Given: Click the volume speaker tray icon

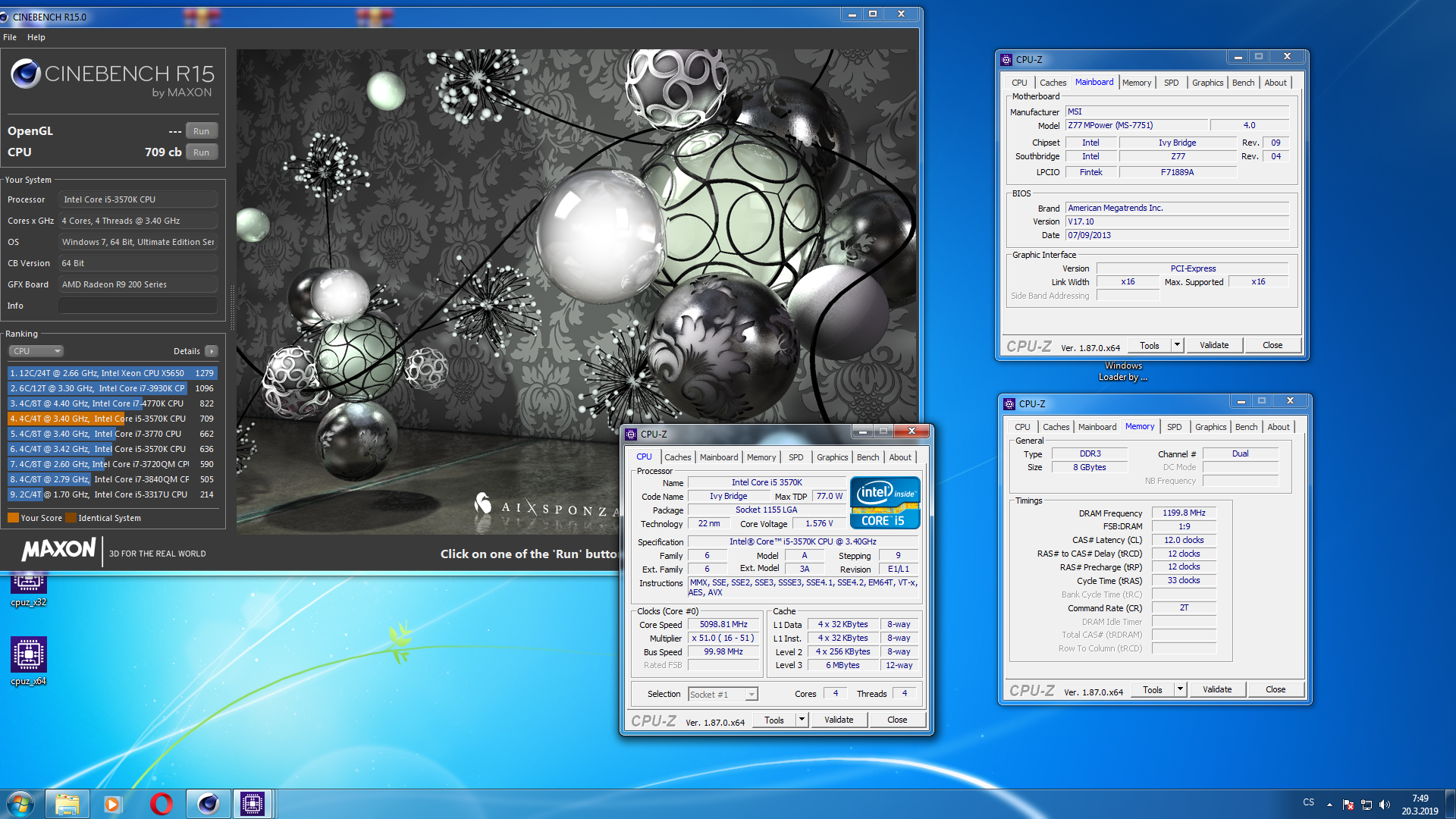Looking at the screenshot, I should (x=1385, y=805).
